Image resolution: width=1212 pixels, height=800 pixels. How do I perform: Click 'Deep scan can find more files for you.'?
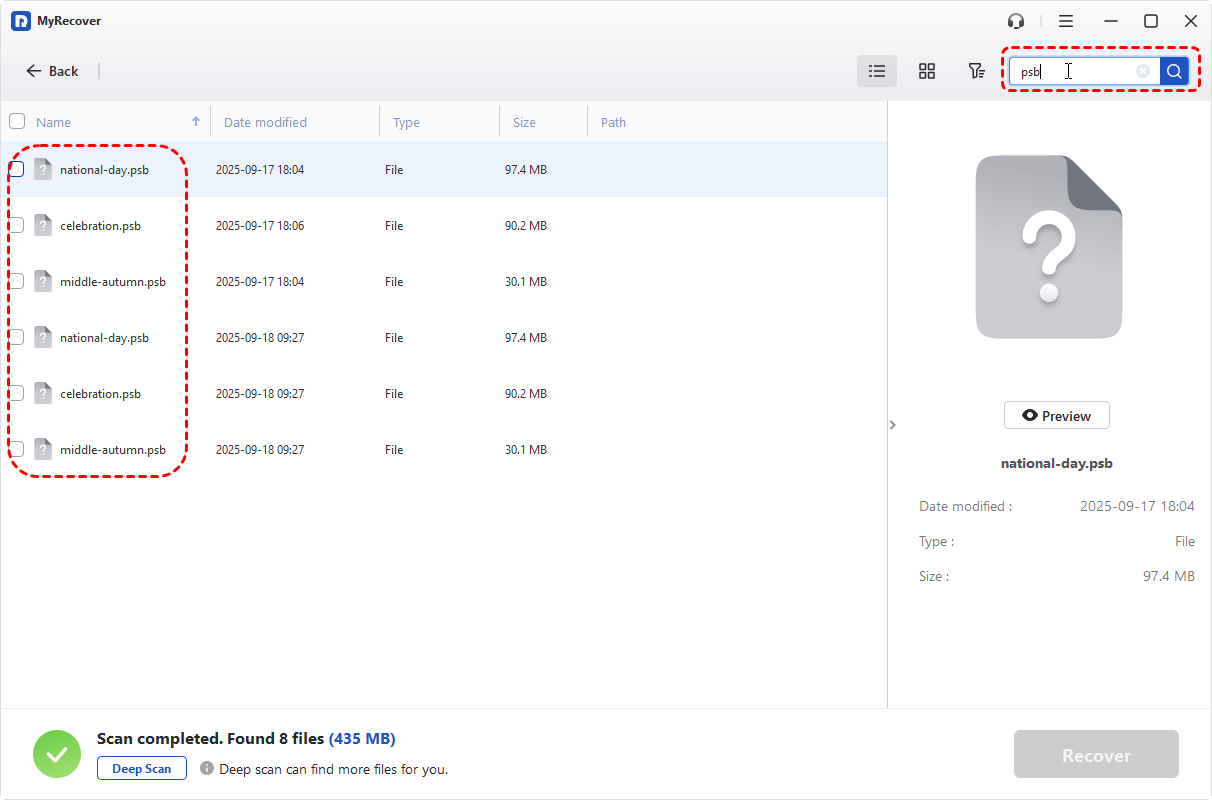(x=333, y=769)
